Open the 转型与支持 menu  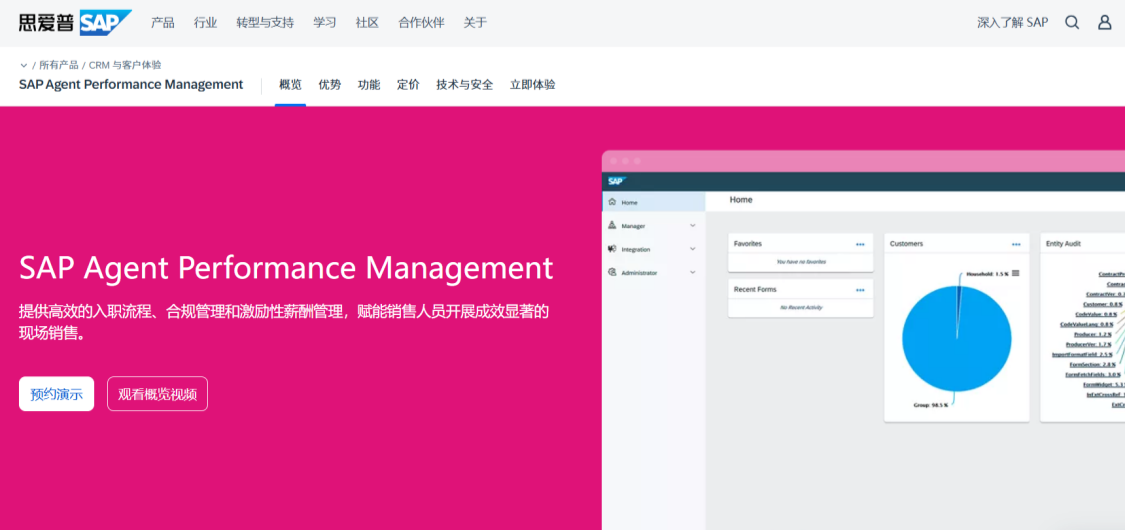click(265, 22)
